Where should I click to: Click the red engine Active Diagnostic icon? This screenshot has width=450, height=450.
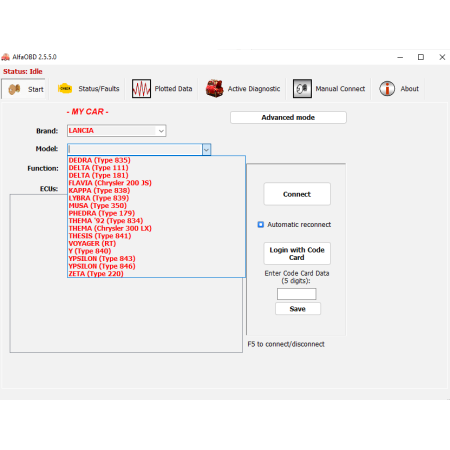tap(215, 89)
